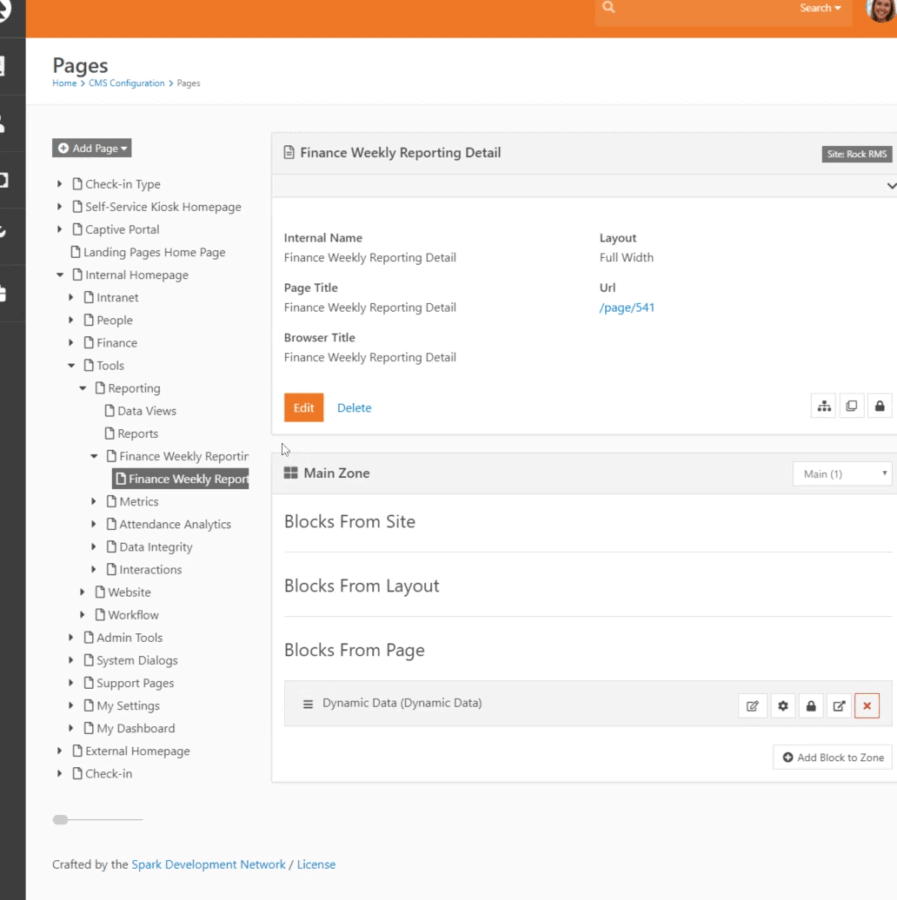Select the highlighted Finance Weekly Reporting Detail item
The width and height of the screenshot is (897, 900).
click(181, 479)
